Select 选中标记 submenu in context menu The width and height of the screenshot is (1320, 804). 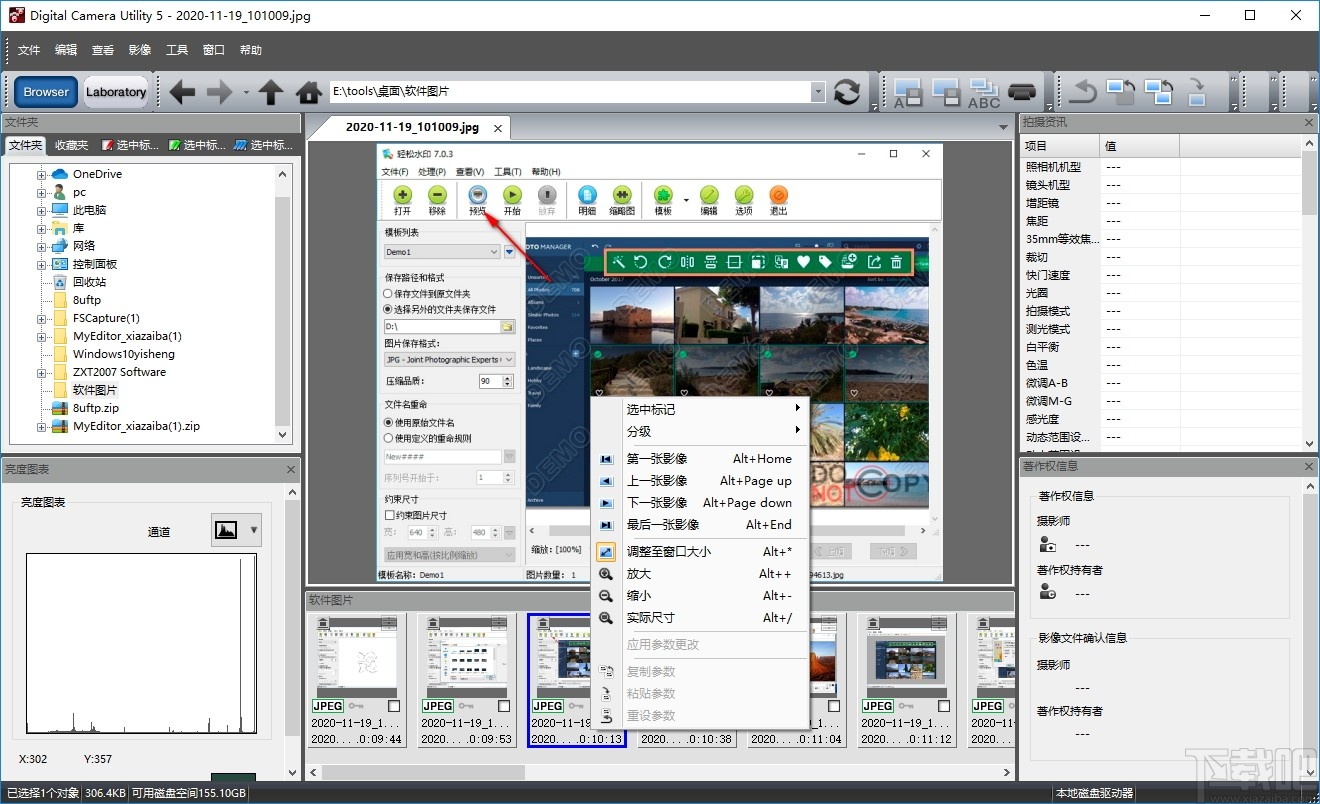pos(699,409)
